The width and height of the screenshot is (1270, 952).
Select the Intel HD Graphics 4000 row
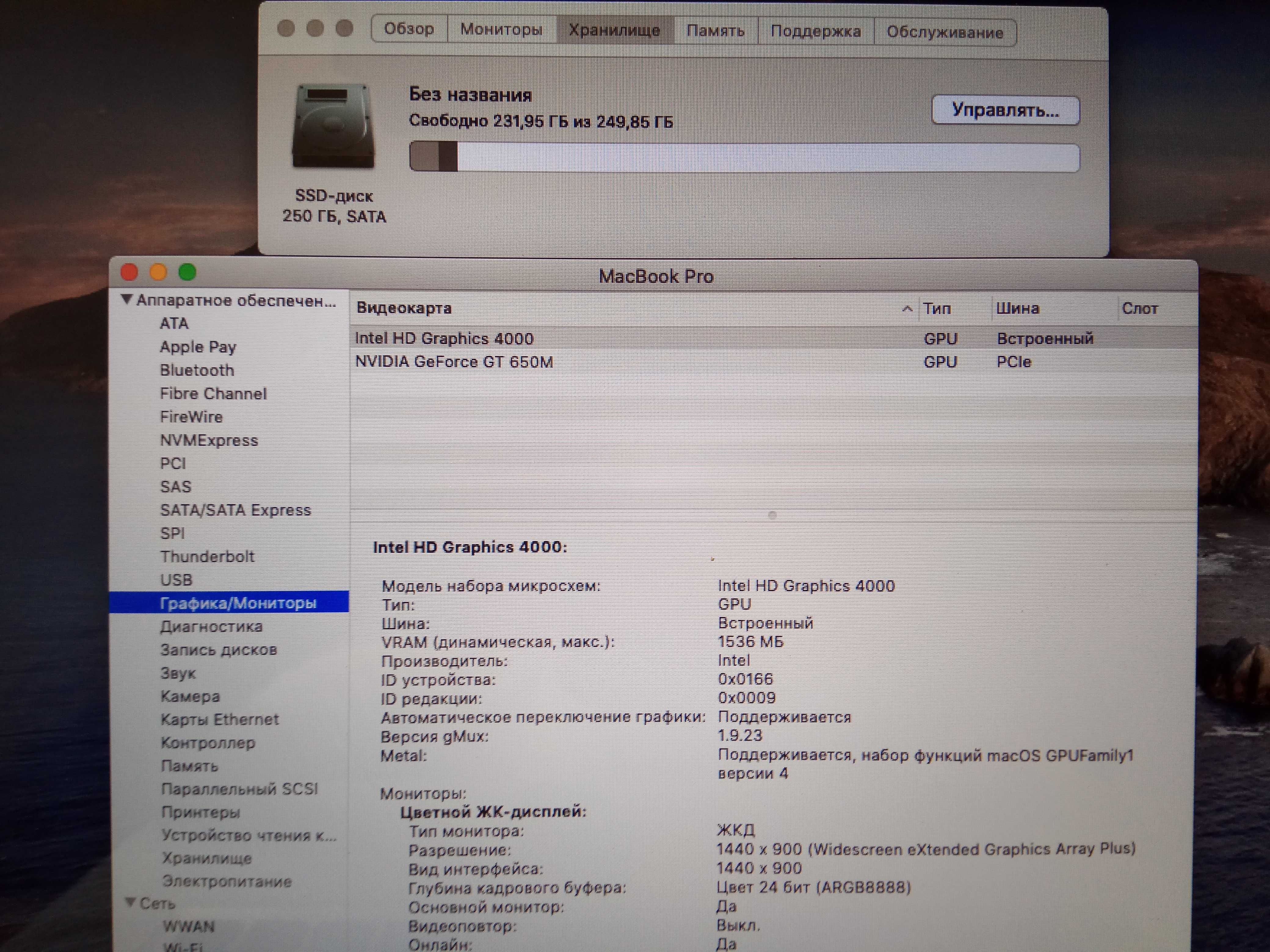[773, 339]
